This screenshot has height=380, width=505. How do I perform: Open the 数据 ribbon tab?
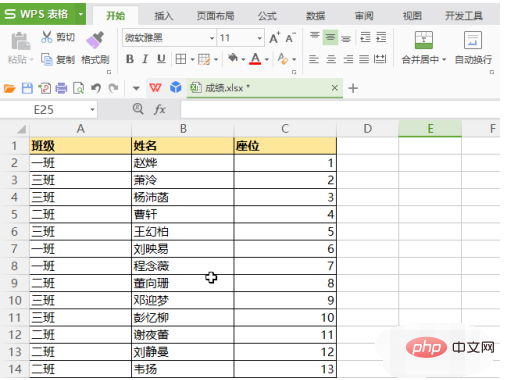tap(315, 16)
